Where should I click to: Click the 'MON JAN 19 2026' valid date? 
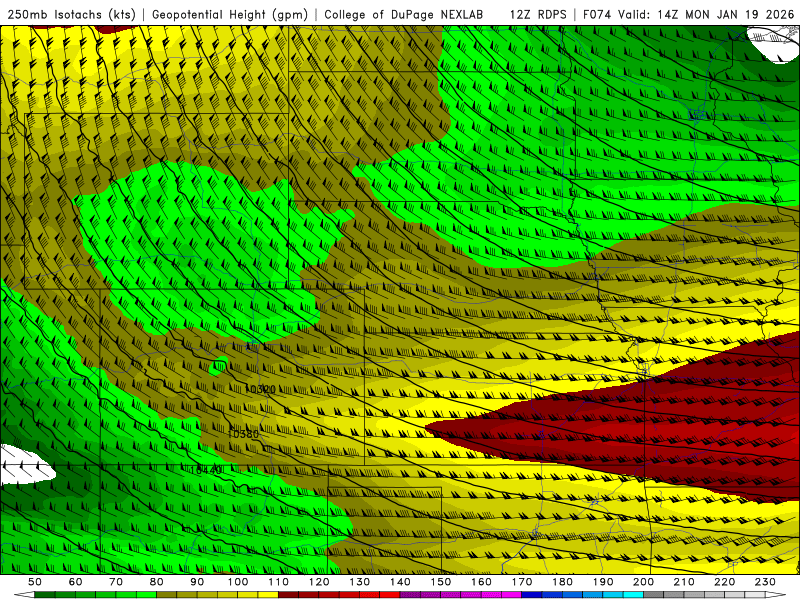[740, 15]
